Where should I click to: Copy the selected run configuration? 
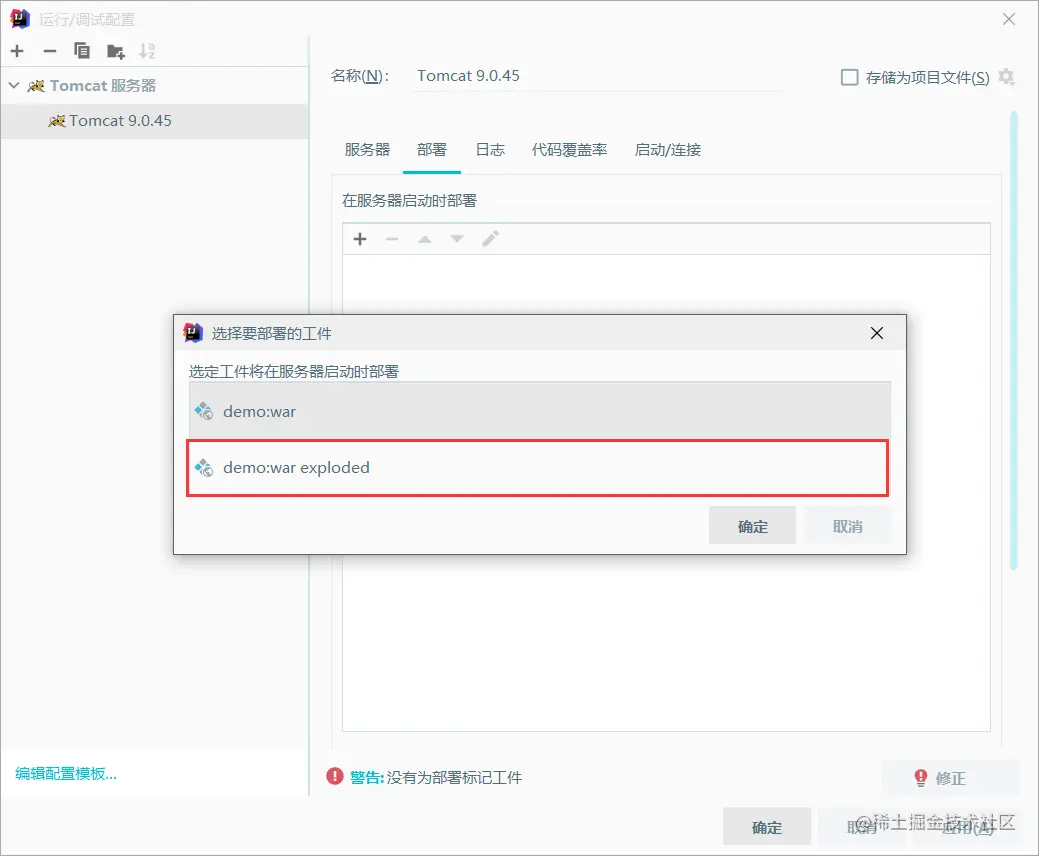pos(82,51)
